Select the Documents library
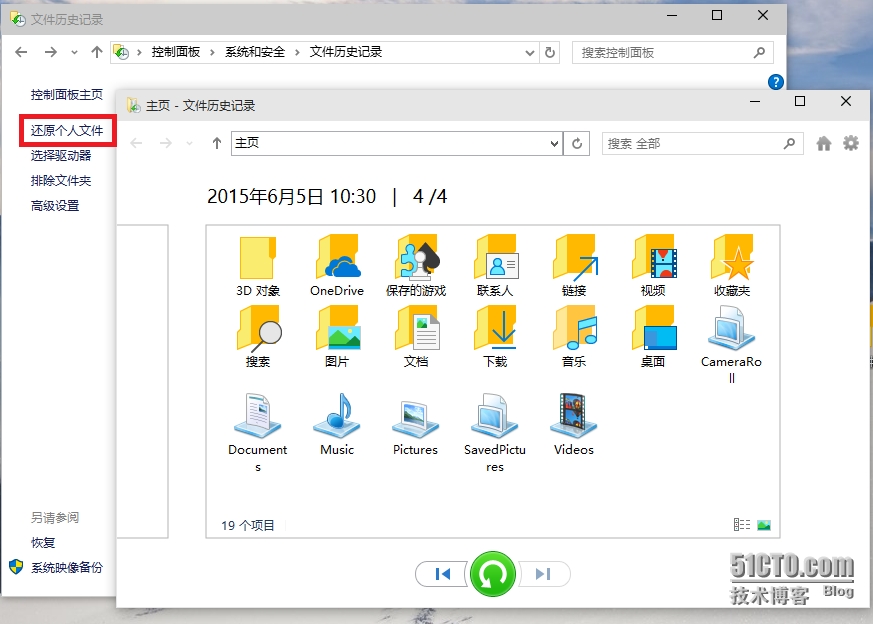This screenshot has width=873, height=624. tap(258, 433)
